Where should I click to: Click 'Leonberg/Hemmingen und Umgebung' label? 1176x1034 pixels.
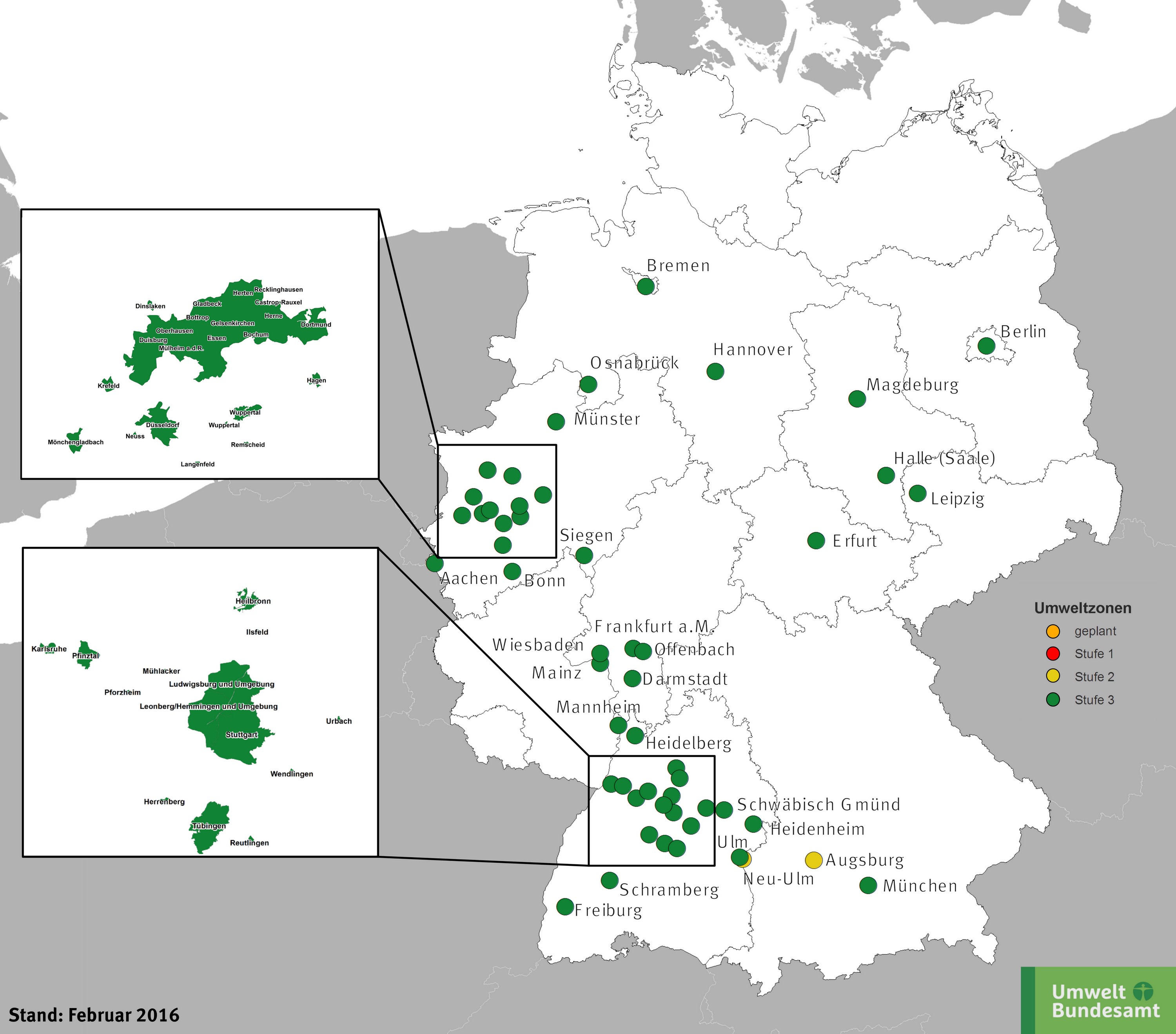coord(209,706)
